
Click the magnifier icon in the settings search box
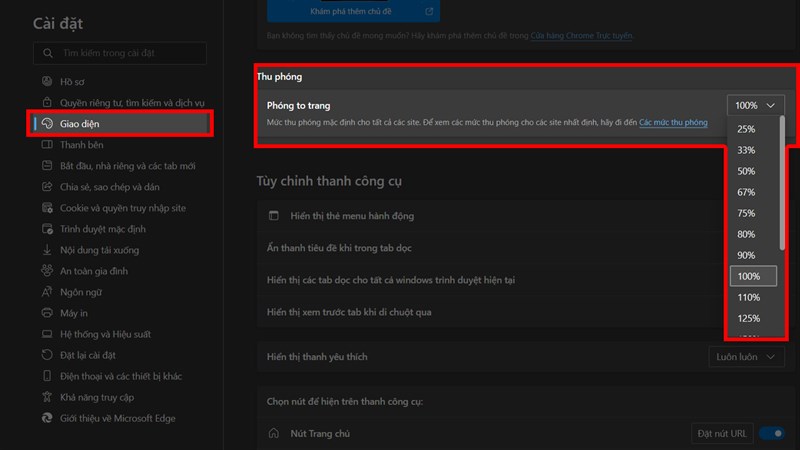[x=48, y=53]
